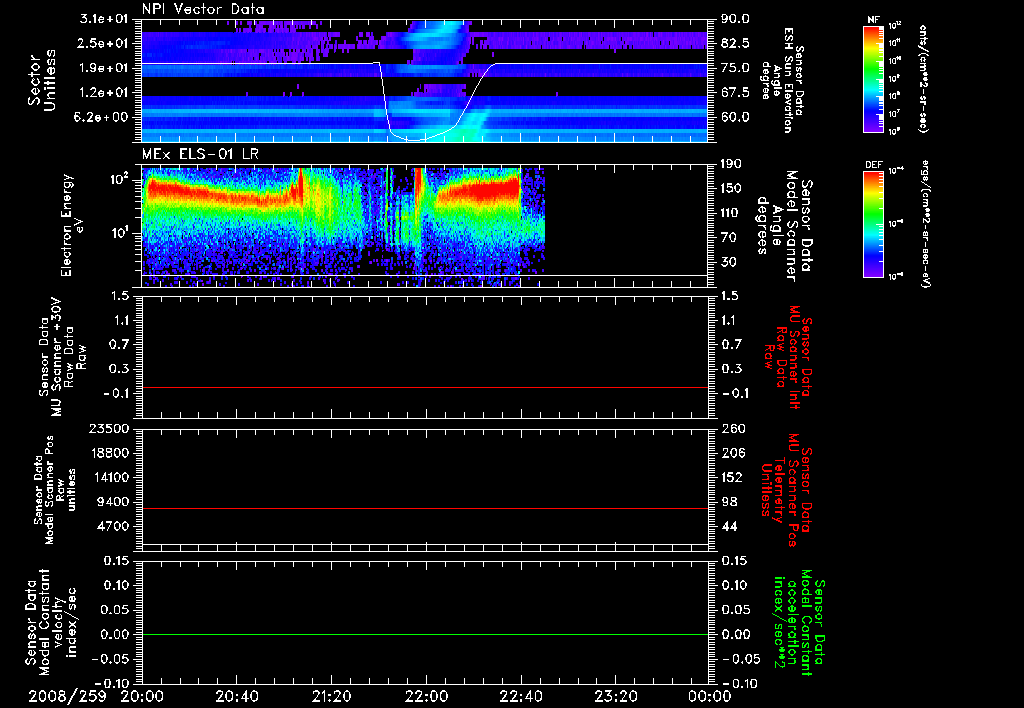Click the green line in velocity panel
Image resolution: width=1024 pixels, height=708 pixels.
tap(424, 634)
